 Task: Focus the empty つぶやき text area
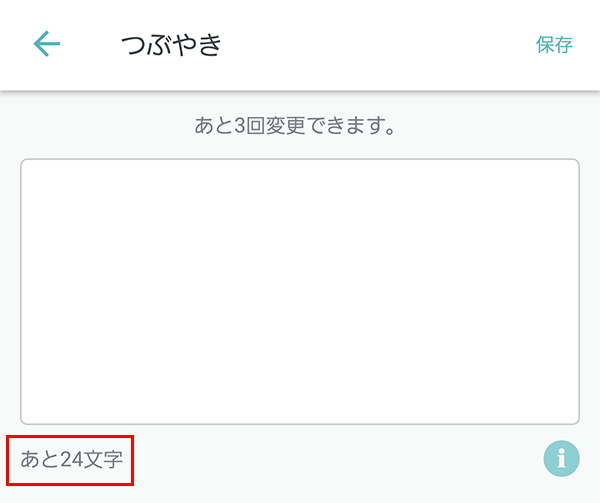click(300, 291)
